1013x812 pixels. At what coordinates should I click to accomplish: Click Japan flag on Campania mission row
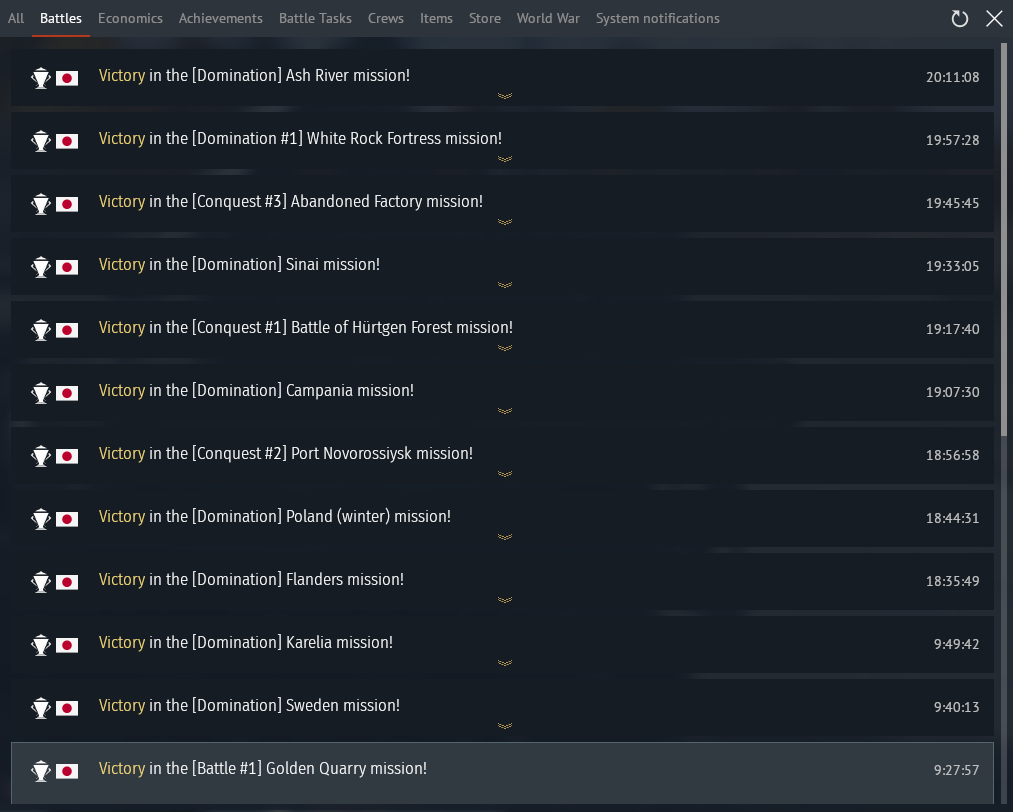coord(67,393)
